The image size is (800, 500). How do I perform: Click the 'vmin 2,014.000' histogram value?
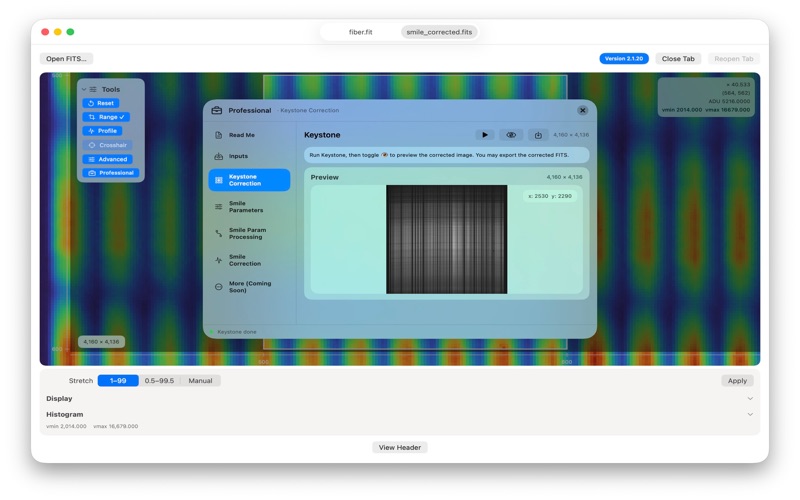click(66, 426)
